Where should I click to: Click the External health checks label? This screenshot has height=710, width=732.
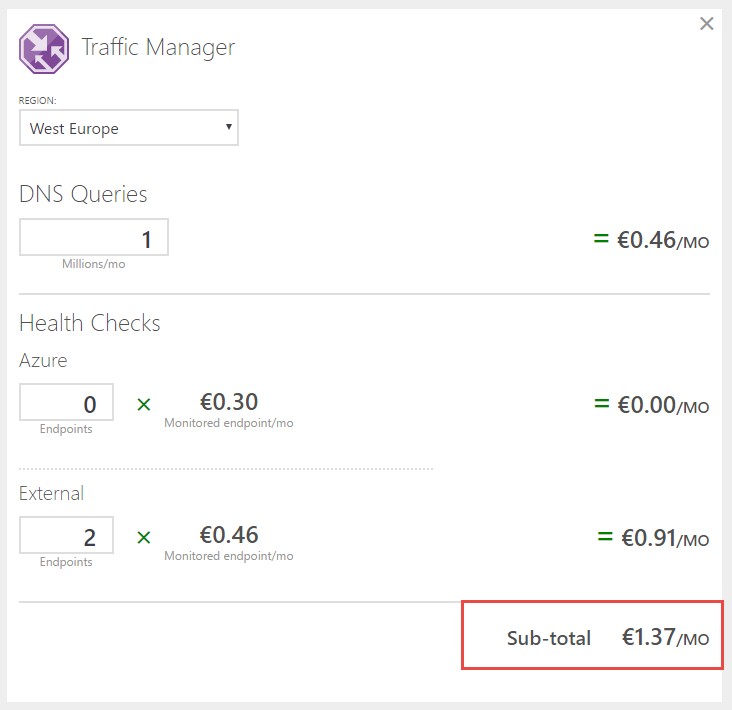pos(51,493)
